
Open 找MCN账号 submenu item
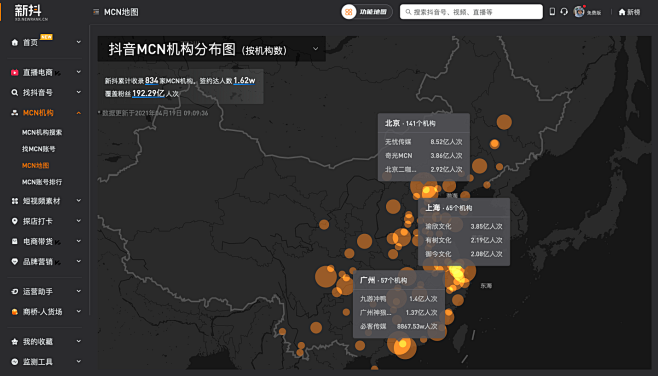pyautogui.click(x=39, y=149)
